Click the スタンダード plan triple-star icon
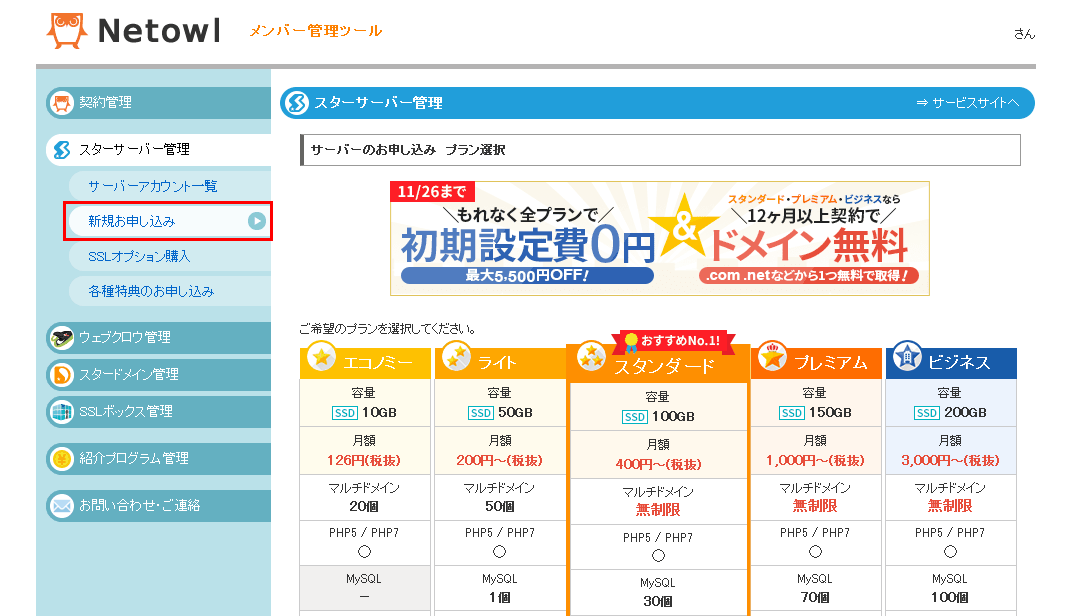Viewport: 1073px width, 616px height. click(x=591, y=357)
